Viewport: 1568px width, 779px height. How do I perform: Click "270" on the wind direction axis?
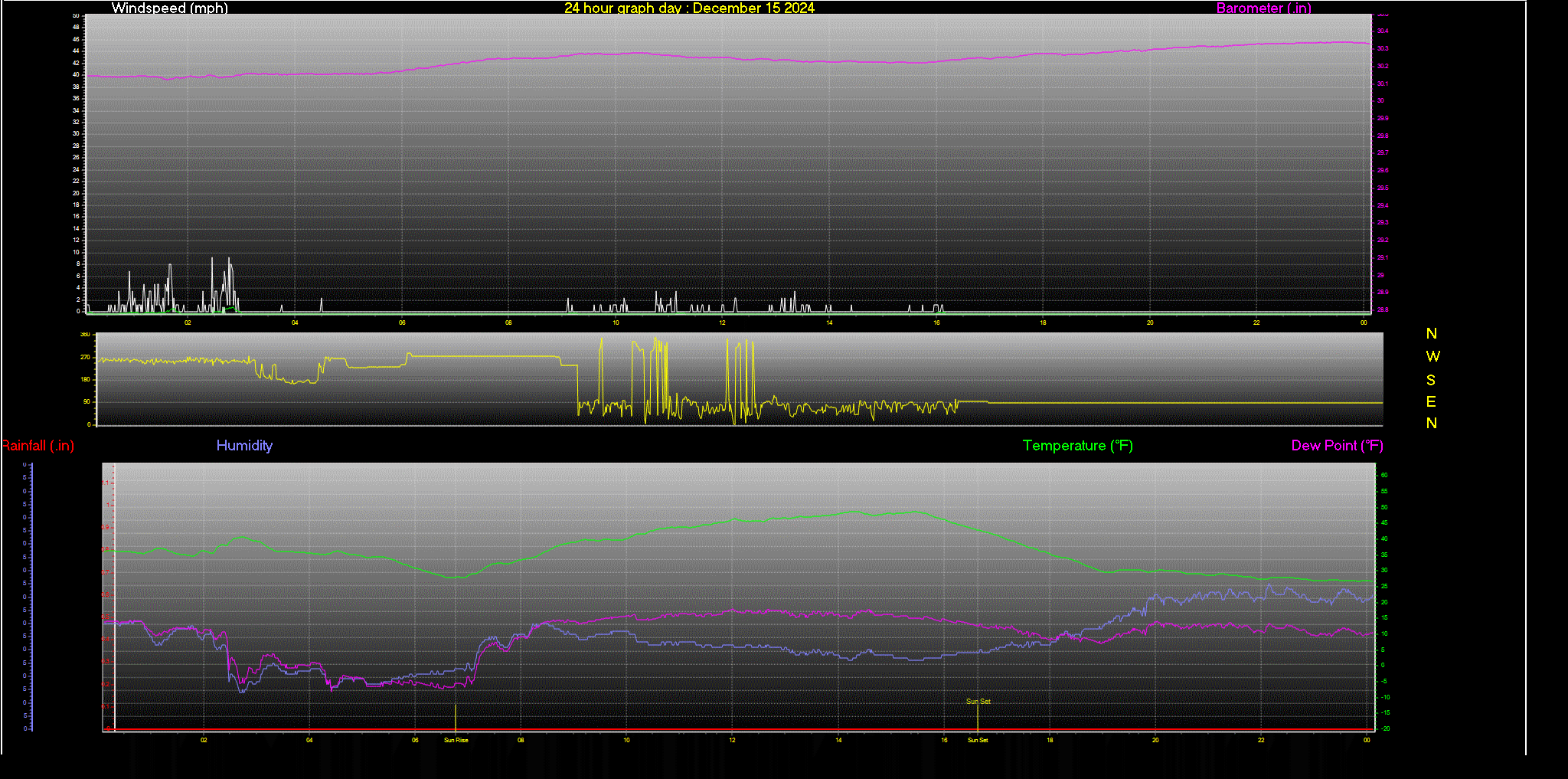coord(85,357)
